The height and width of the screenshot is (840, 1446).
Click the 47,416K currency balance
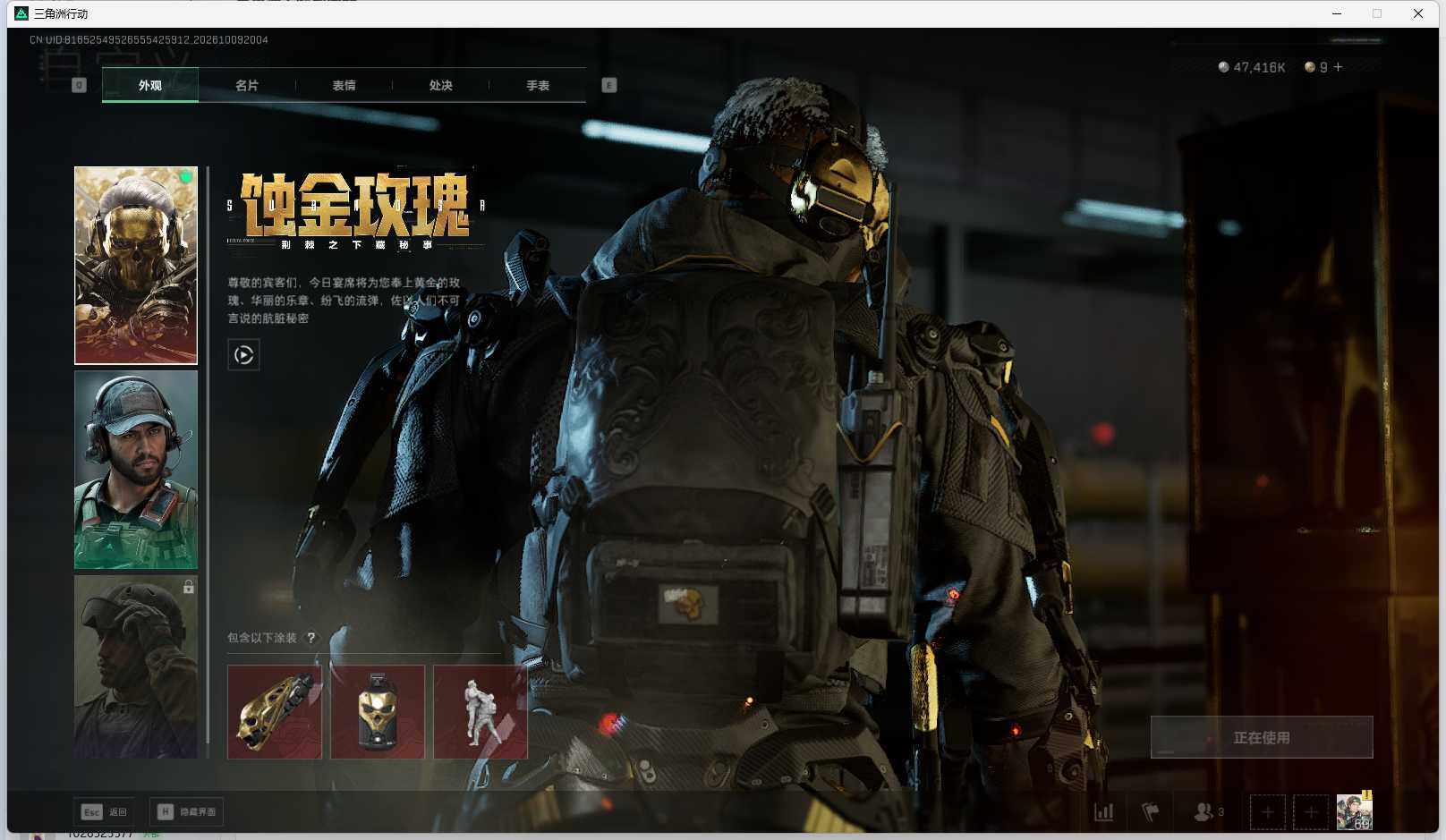(1251, 67)
